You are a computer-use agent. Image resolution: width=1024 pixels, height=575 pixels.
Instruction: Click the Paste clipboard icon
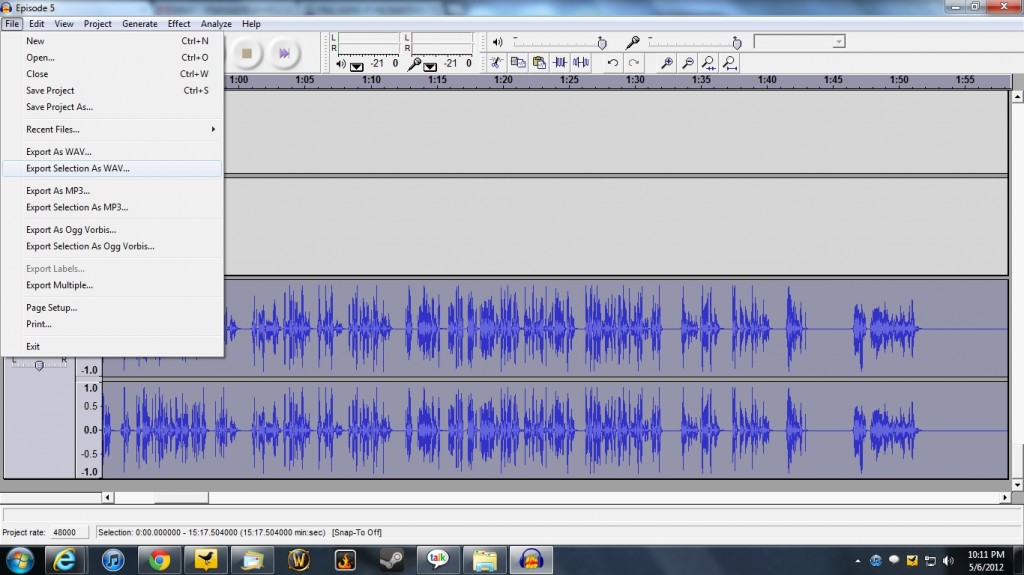[539, 63]
